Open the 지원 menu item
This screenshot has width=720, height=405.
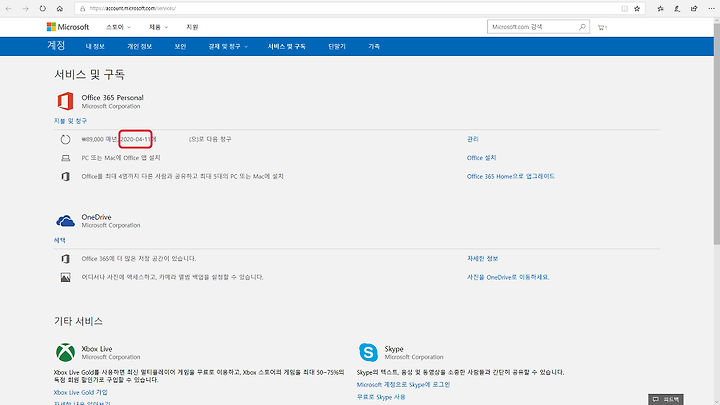pyautogui.click(x=192, y=27)
